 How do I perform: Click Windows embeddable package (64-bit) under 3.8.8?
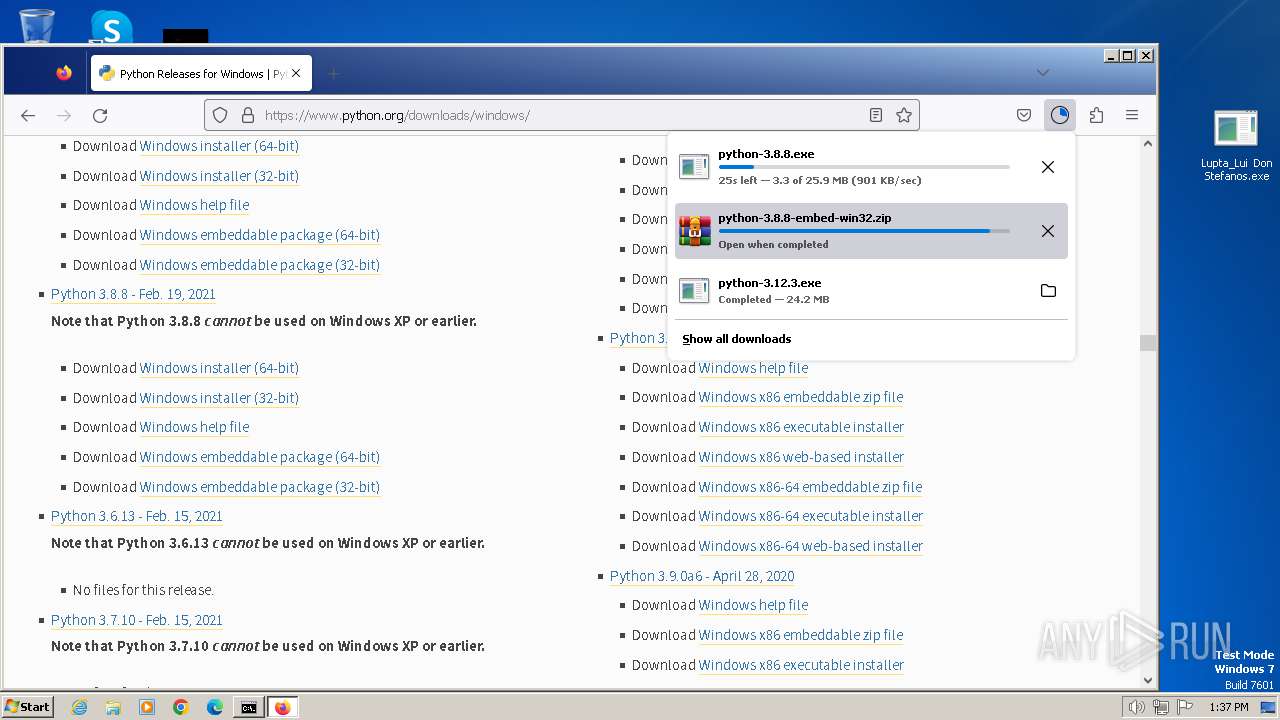(260, 457)
